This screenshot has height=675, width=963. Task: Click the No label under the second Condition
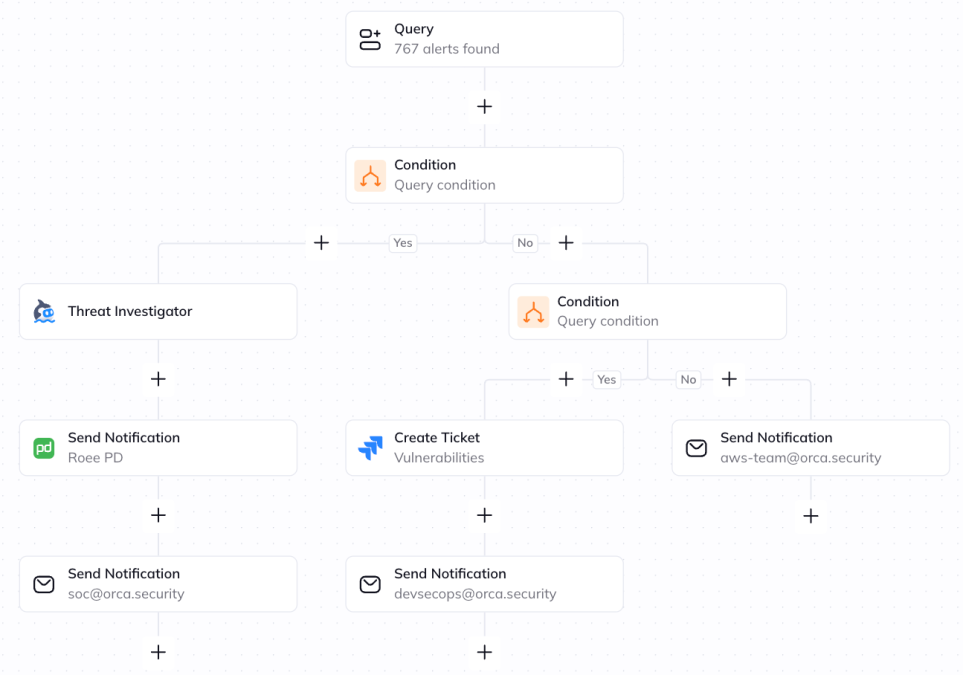pyautogui.click(x=688, y=380)
